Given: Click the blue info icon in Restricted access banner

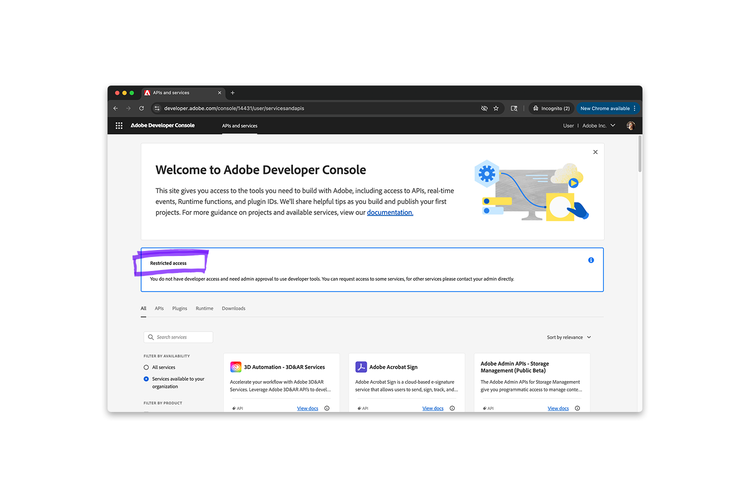Looking at the screenshot, I should point(591,260).
